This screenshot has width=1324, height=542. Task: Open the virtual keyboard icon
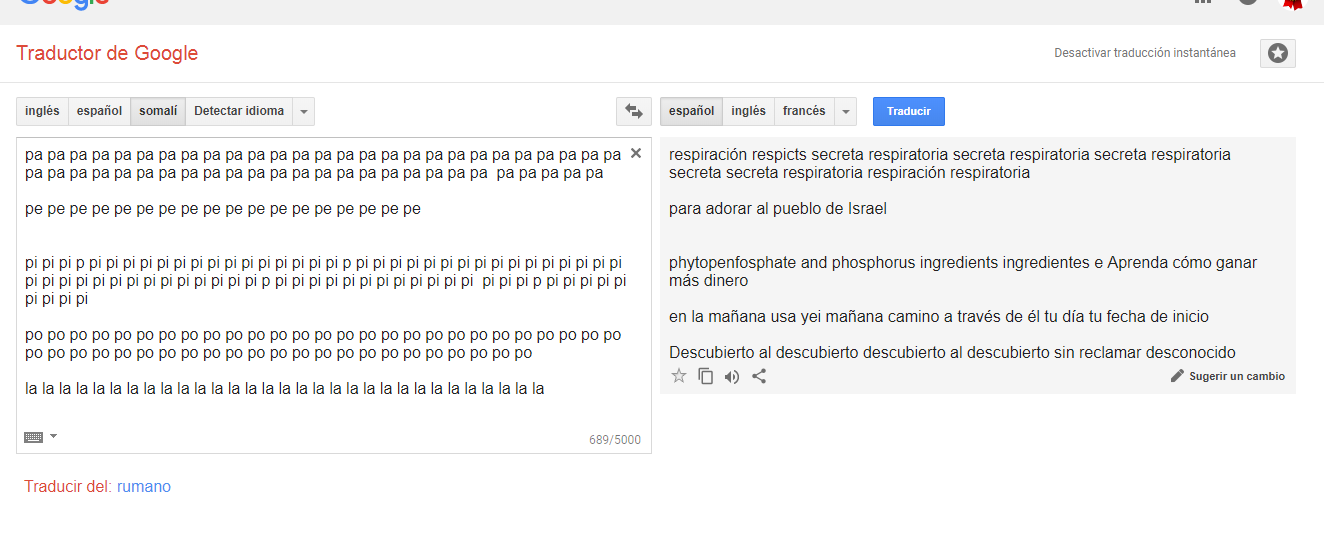[x=33, y=437]
